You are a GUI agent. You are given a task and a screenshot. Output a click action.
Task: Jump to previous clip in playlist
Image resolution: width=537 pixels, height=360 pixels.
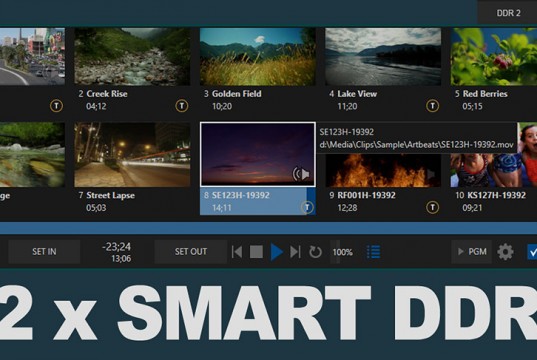237,252
